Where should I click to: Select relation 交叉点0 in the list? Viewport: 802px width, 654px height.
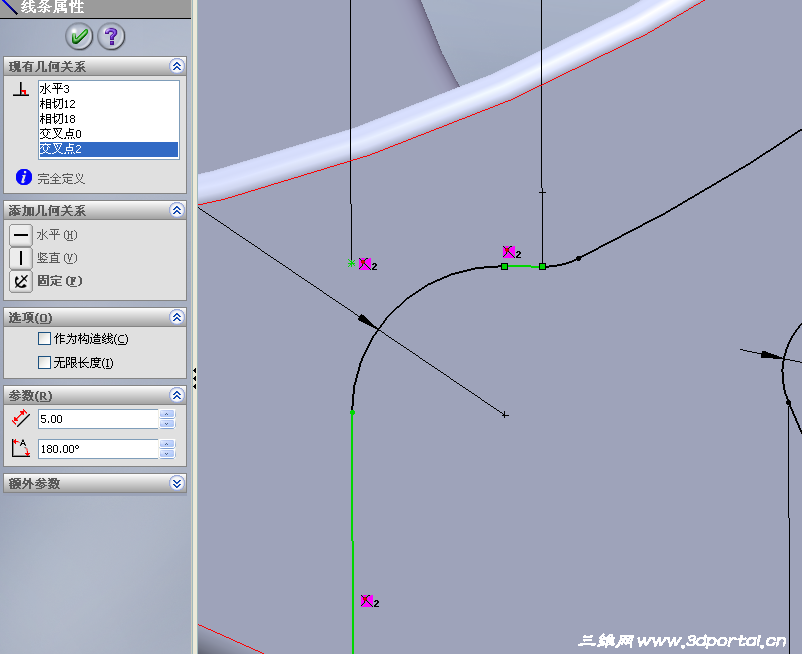coord(108,133)
